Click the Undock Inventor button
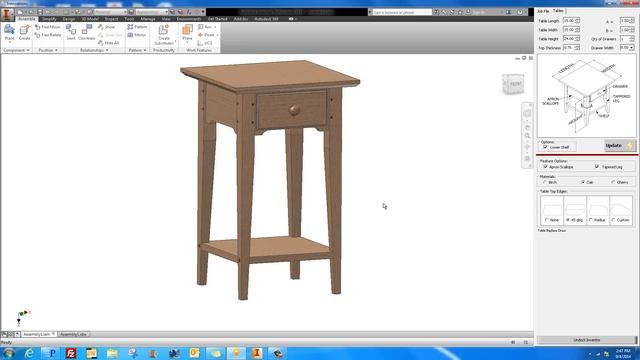The height and width of the screenshot is (360, 640). click(587, 340)
